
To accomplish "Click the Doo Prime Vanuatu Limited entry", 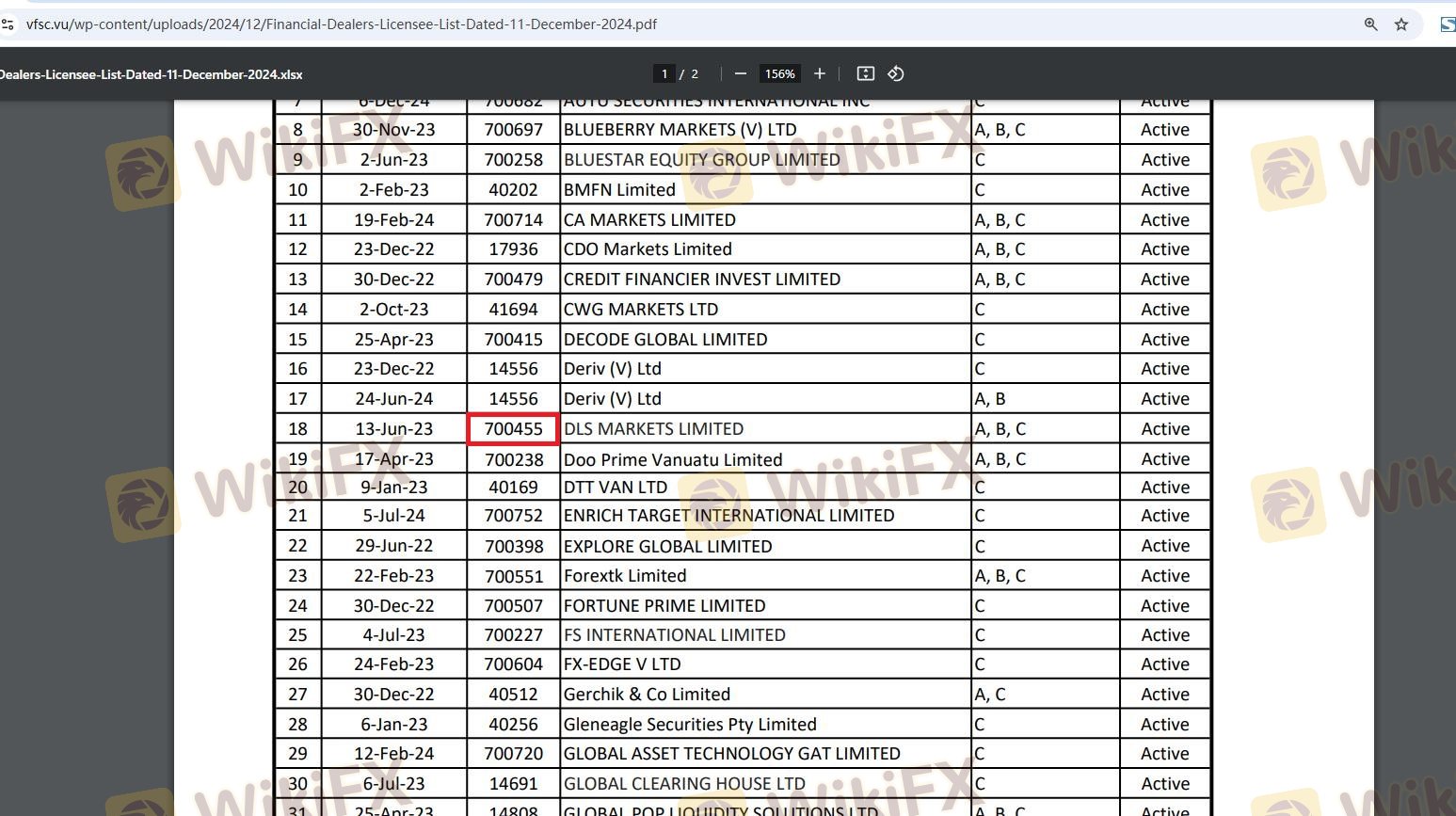I will coord(672,459).
